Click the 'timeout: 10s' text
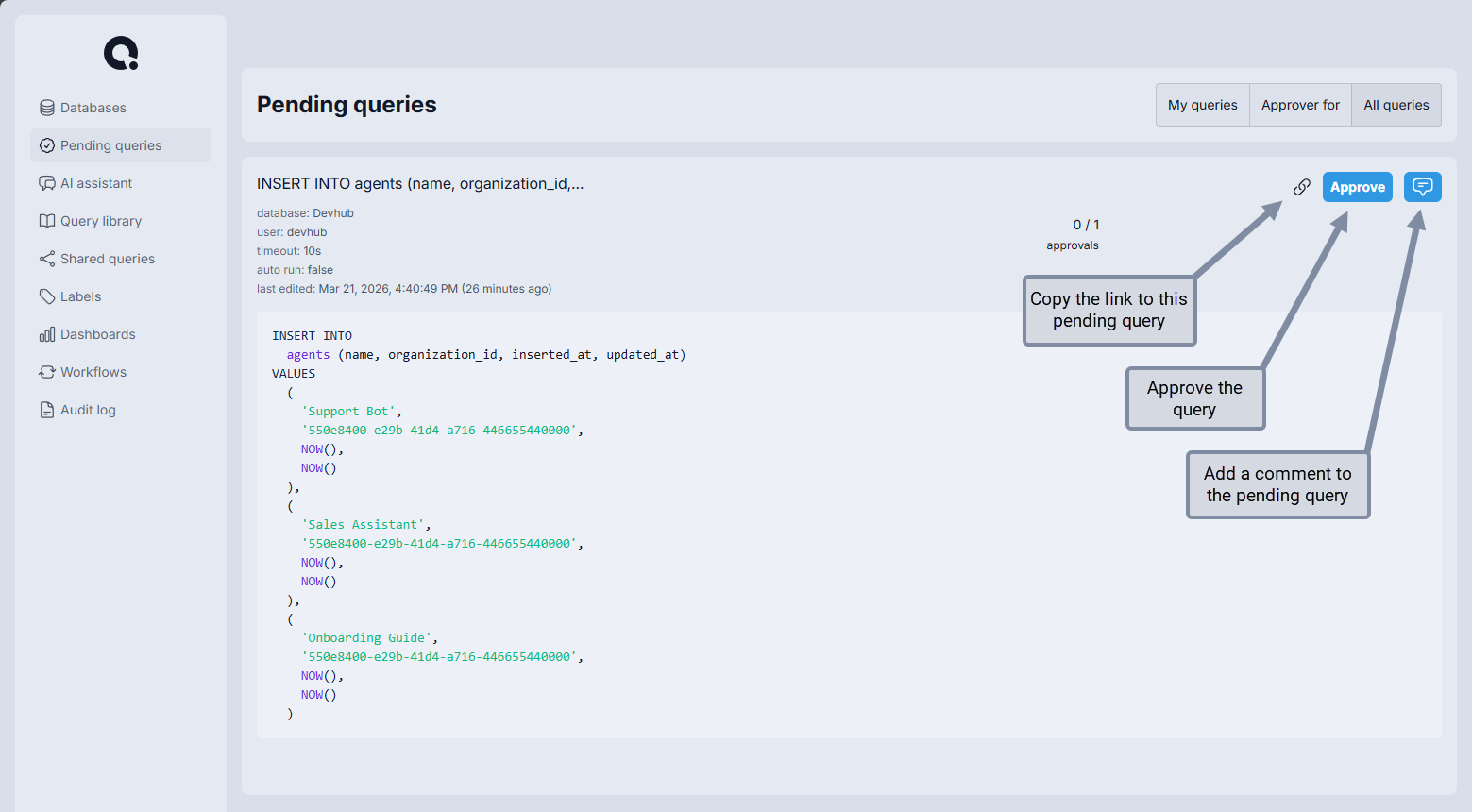Image resolution: width=1472 pixels, height=812 pixels. (x=289, y=251)
